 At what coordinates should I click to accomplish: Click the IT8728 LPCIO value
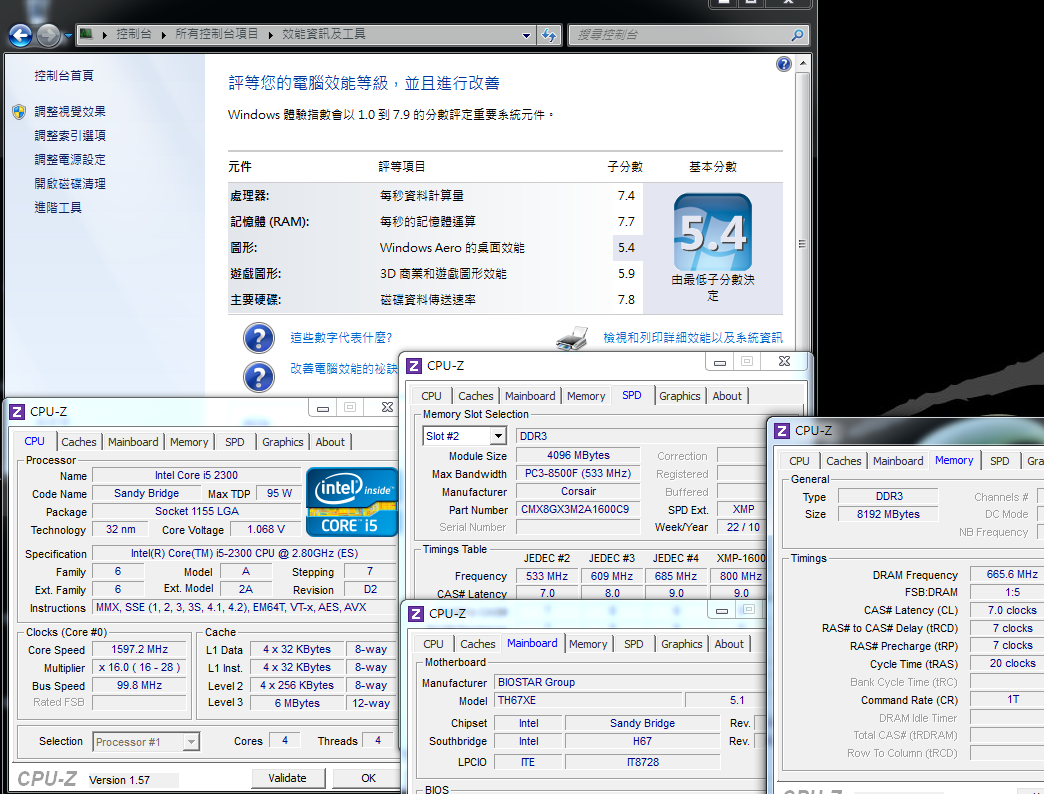click(x=643, y=762)
